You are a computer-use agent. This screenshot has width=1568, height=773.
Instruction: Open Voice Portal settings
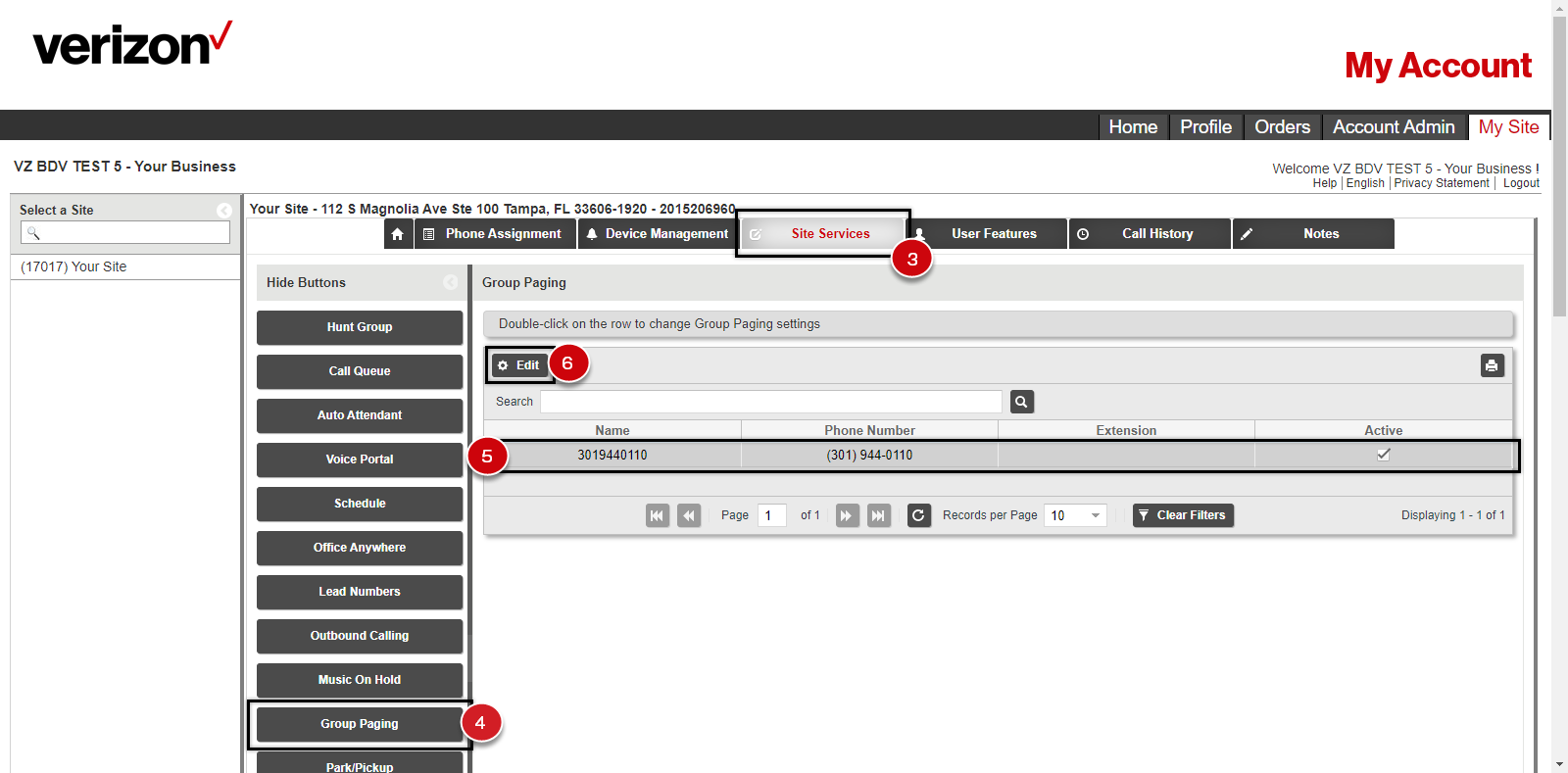(x=360, y=459)
